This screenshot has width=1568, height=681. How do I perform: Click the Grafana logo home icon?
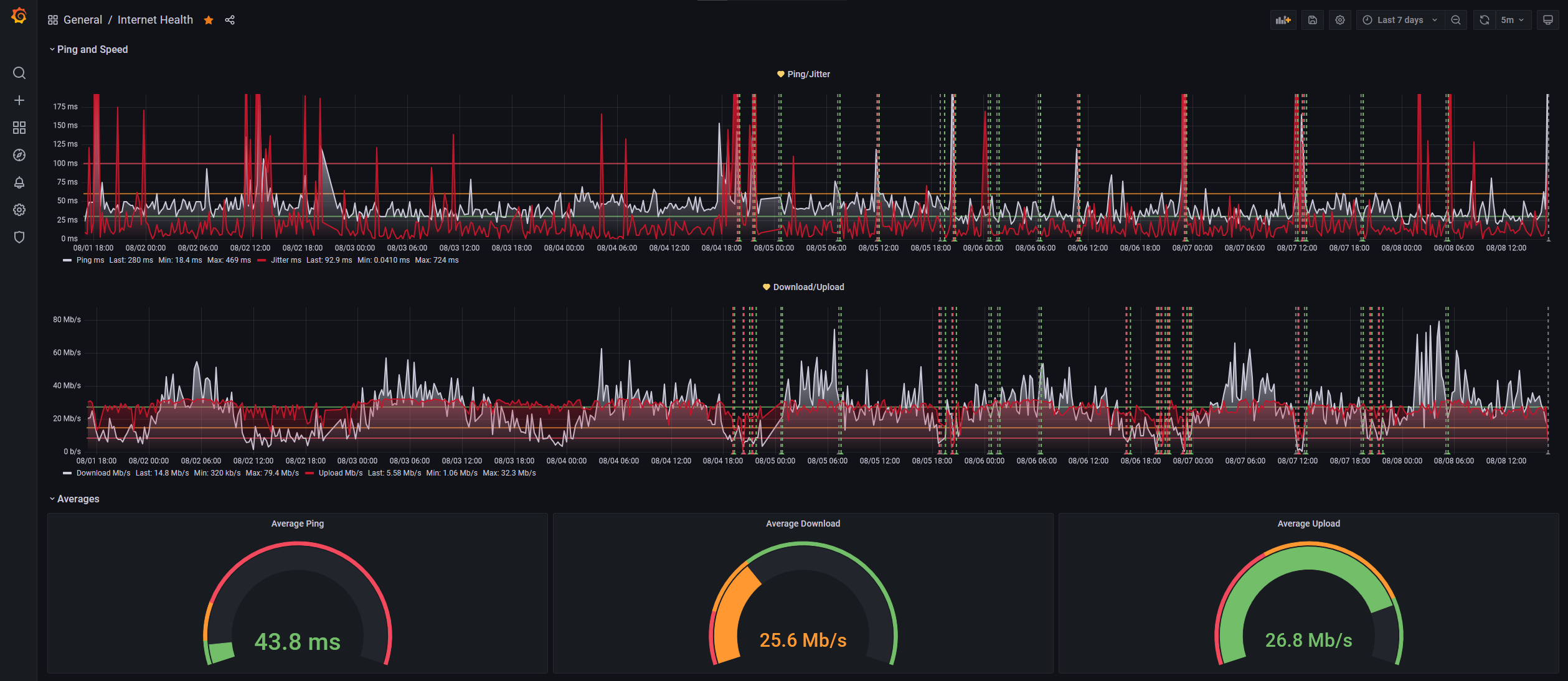pyautogui.click(x=19, y=16)
